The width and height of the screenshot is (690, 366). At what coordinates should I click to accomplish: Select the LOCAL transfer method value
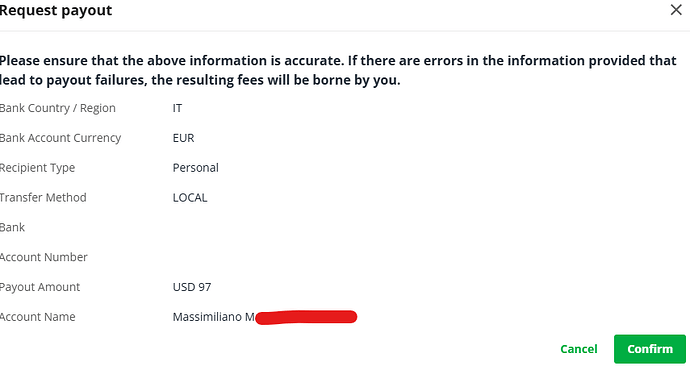click(190, 198)
